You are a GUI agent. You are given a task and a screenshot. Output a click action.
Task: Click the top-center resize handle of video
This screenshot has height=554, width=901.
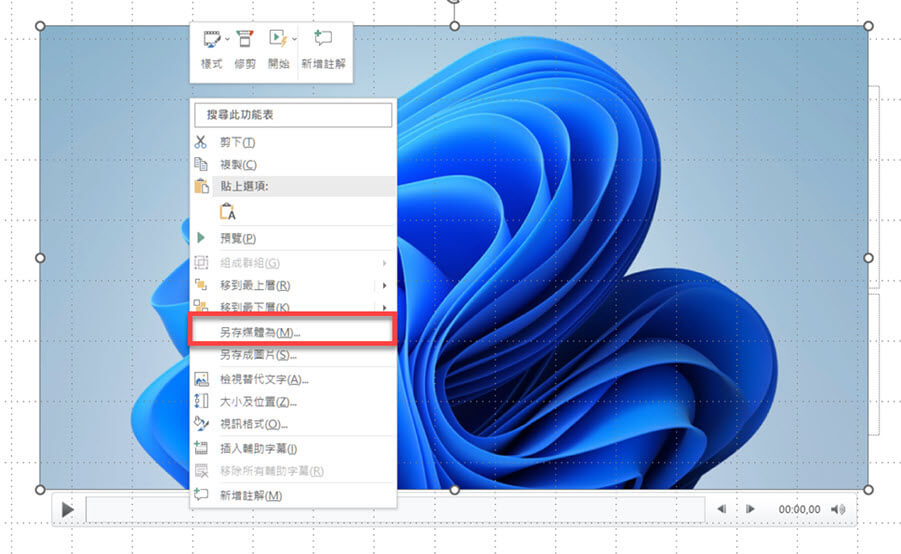coord(455,26)
